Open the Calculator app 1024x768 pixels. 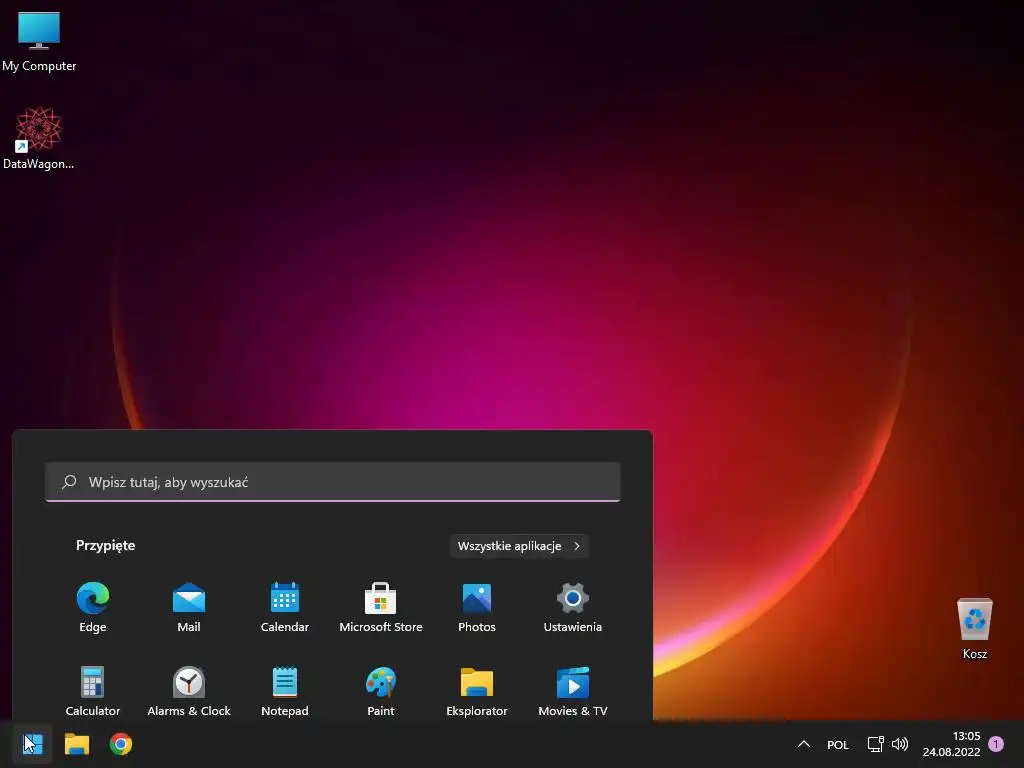click(93, 691)
